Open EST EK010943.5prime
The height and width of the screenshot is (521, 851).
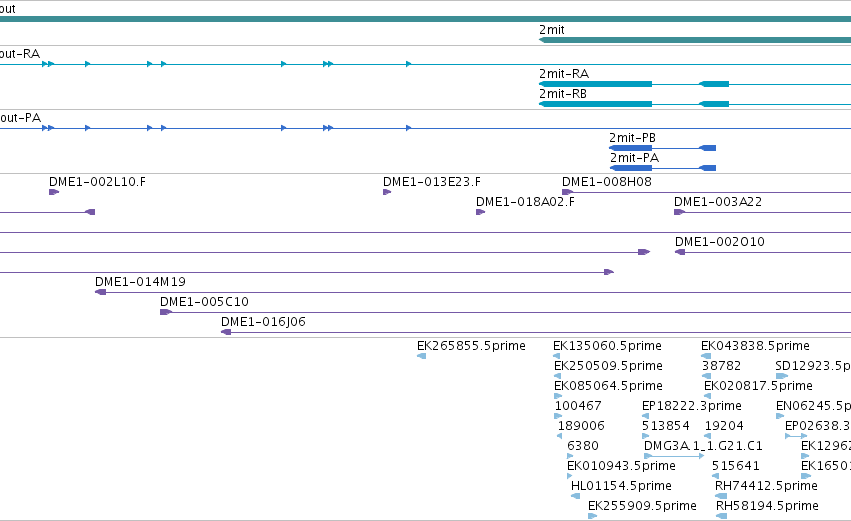pyautogui.click(x=621, y=467)
